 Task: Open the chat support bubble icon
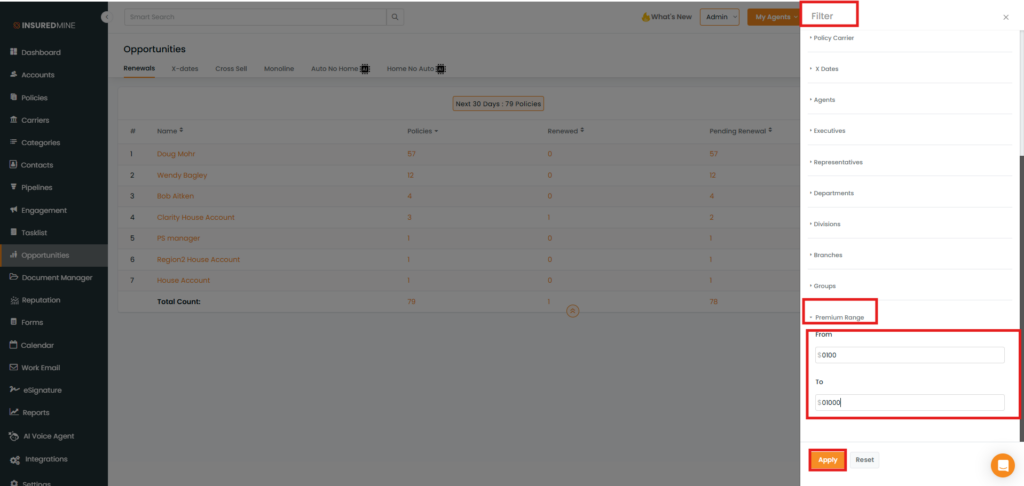[x=1002, y=465]
